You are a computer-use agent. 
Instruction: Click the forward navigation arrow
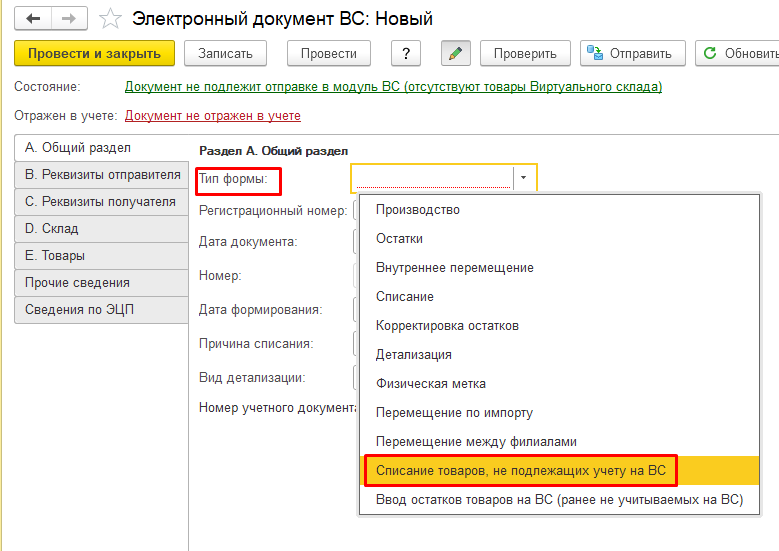68,19
